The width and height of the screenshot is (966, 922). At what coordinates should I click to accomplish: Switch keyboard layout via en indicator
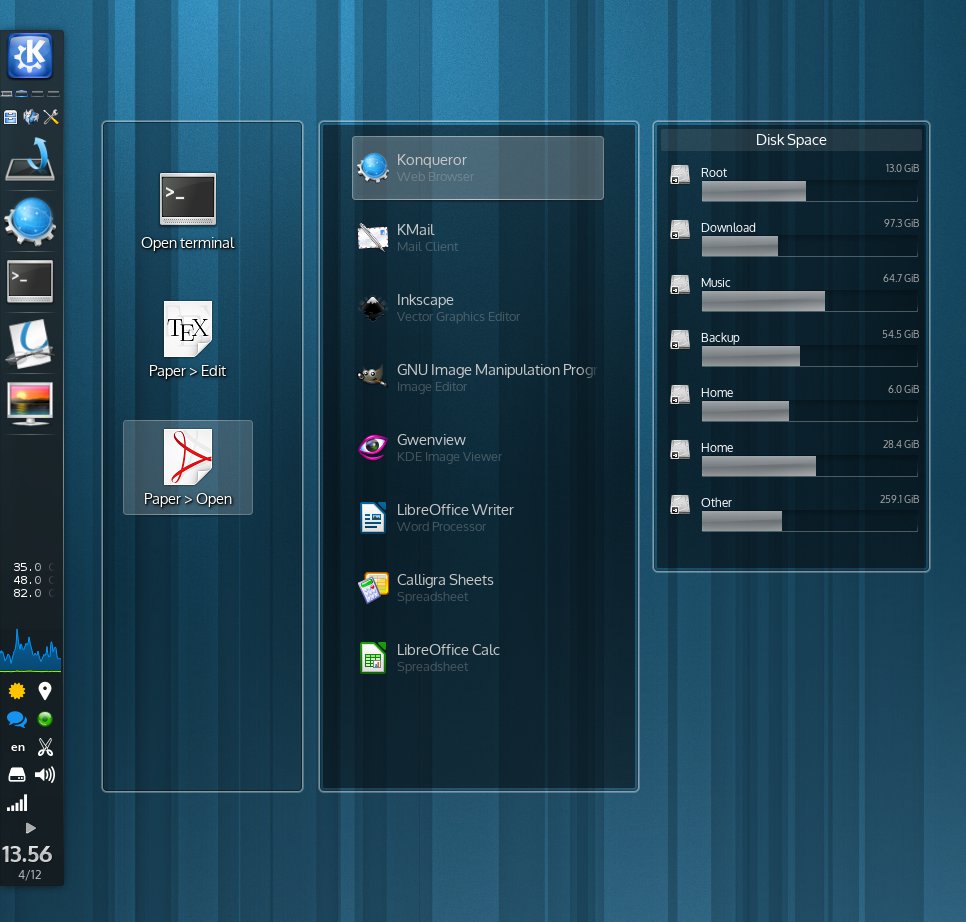point(18,748)
